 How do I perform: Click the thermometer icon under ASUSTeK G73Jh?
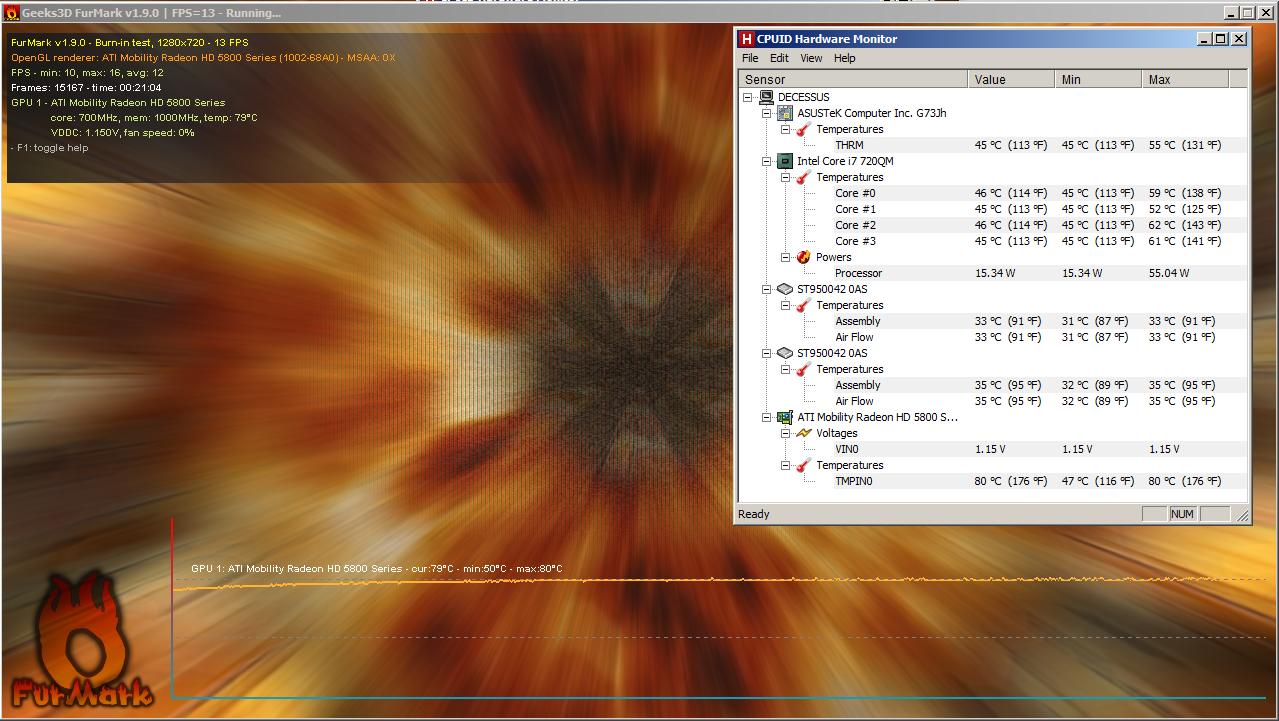(x=804, y=129)
